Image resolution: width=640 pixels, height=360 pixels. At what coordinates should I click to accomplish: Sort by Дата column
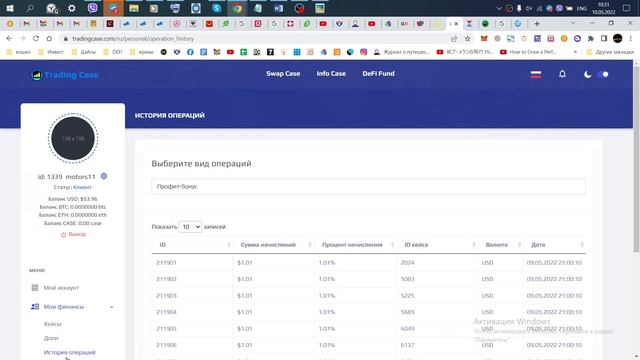click(x=554, y=245)
